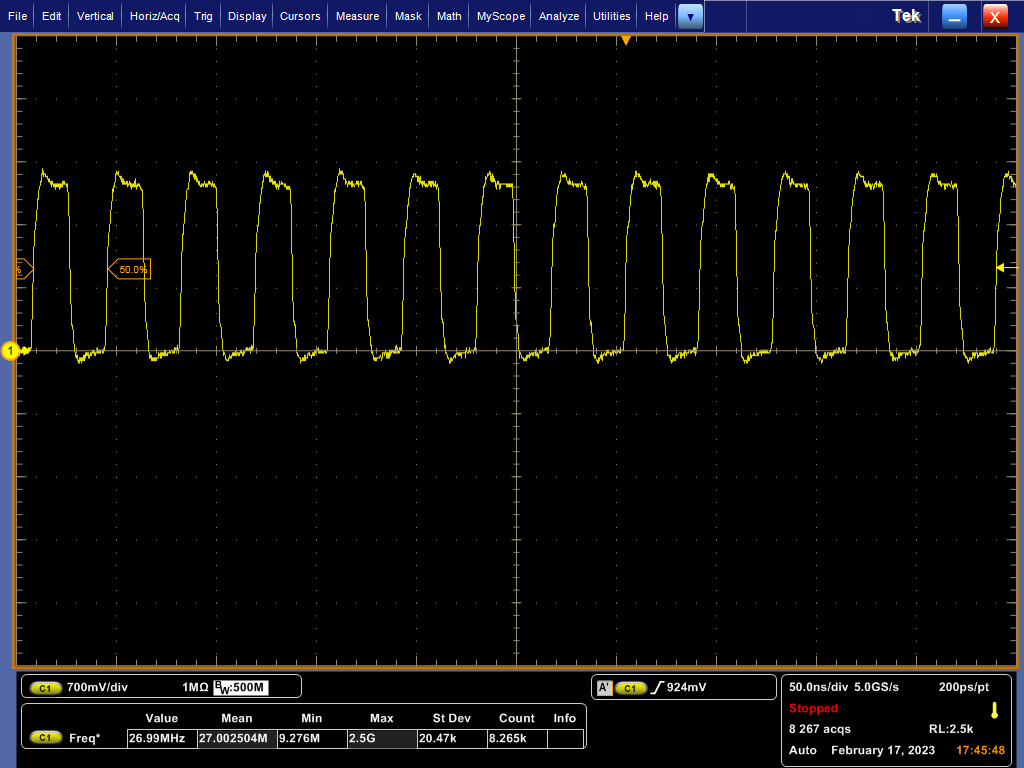Open the MyScope menu
Screen dimensions: 1024x768
tap(500, 16)
